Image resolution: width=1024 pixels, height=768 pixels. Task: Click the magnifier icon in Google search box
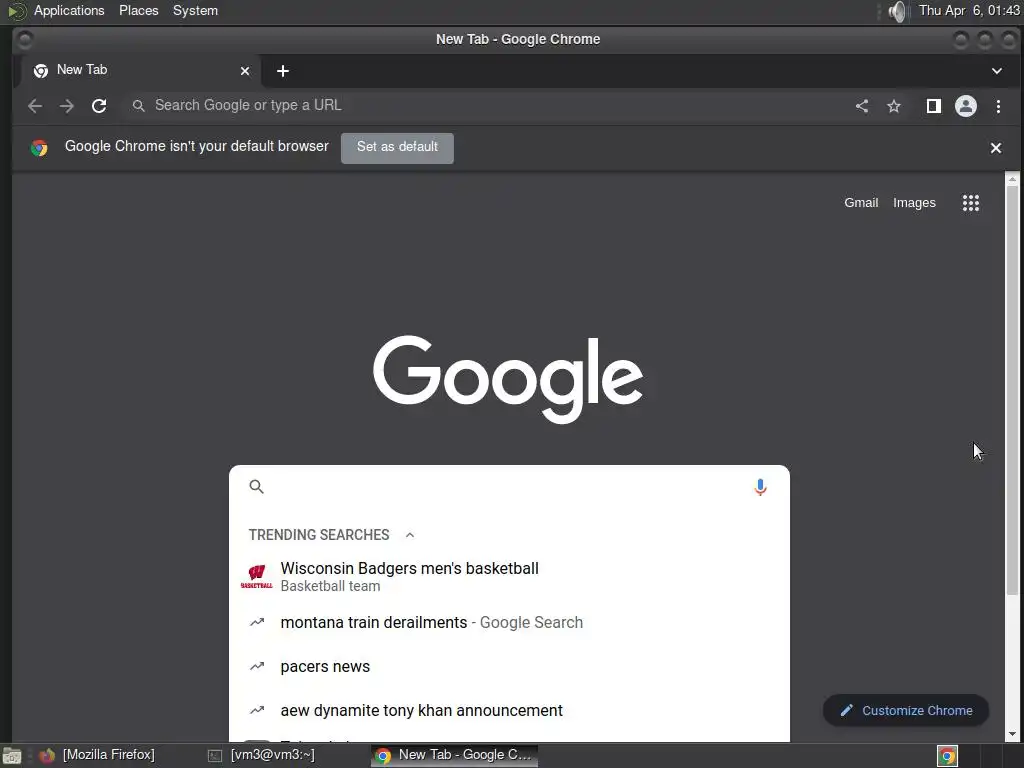(257, 487)
